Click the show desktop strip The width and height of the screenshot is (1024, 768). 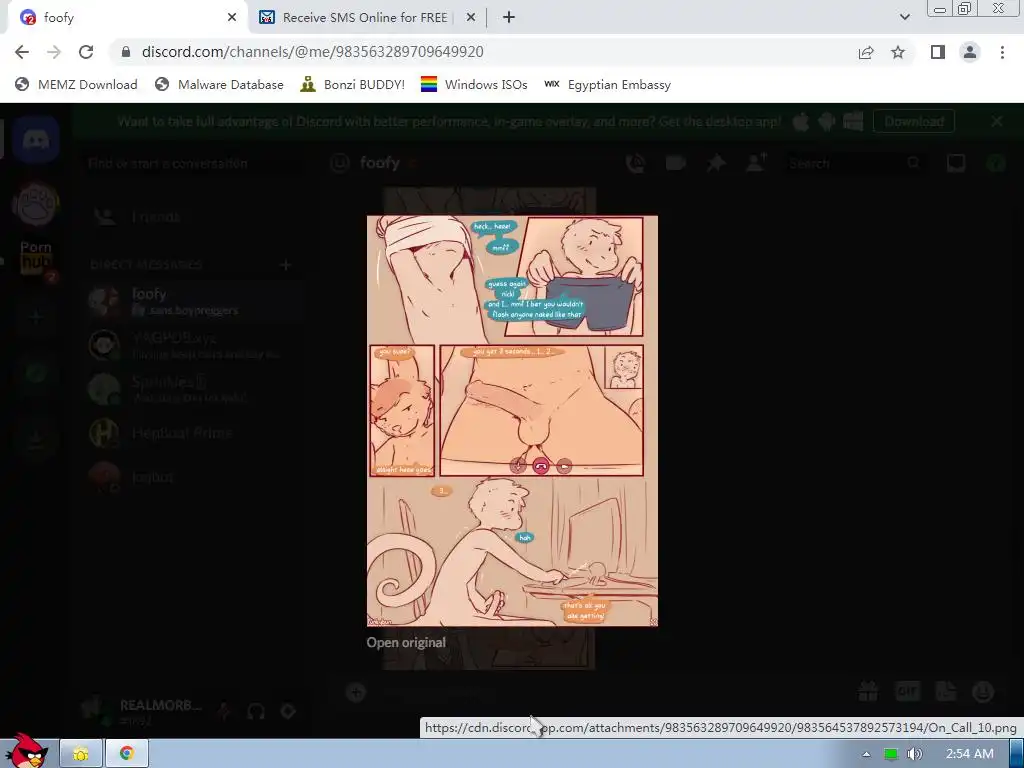(x=1017, y=754)
